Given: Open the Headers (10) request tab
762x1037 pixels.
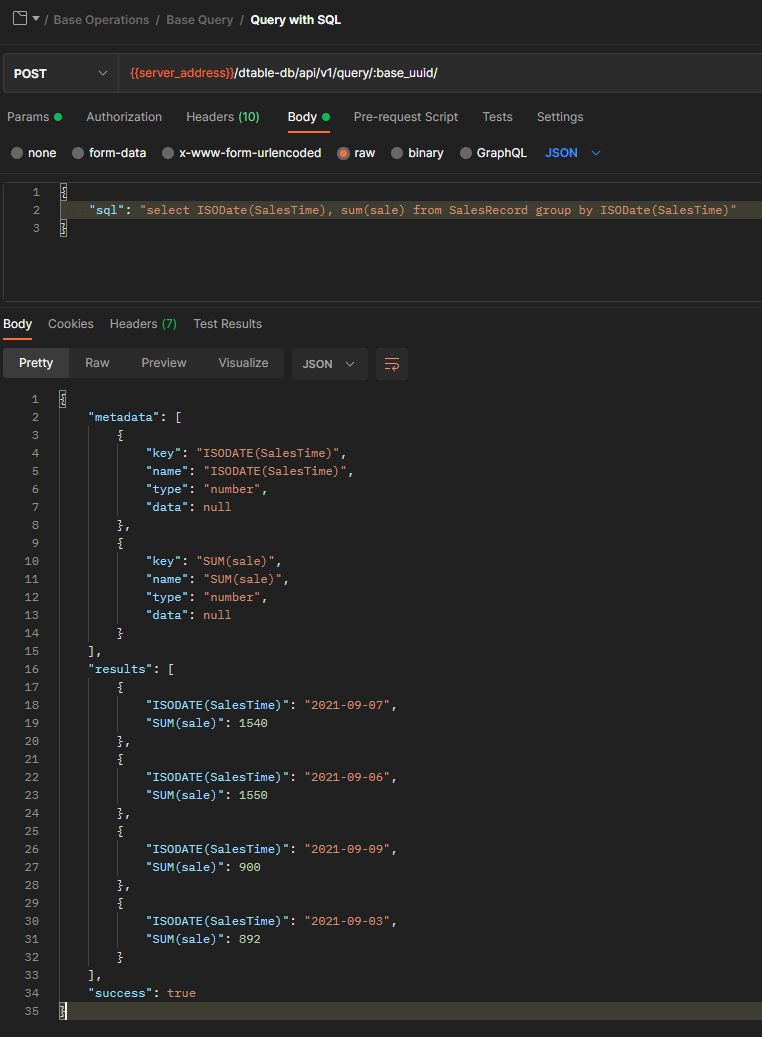Looking at the screenshot, I should 222,117.
